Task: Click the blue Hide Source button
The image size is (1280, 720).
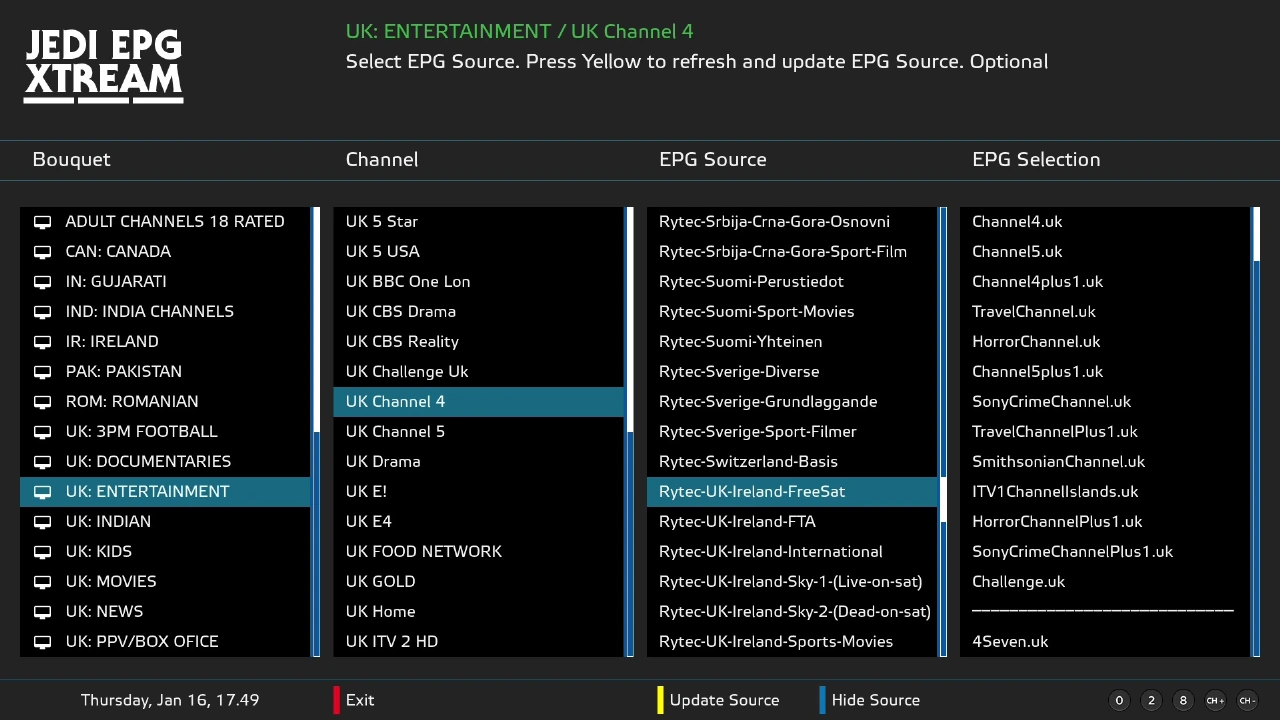Action: pos(870,700)
